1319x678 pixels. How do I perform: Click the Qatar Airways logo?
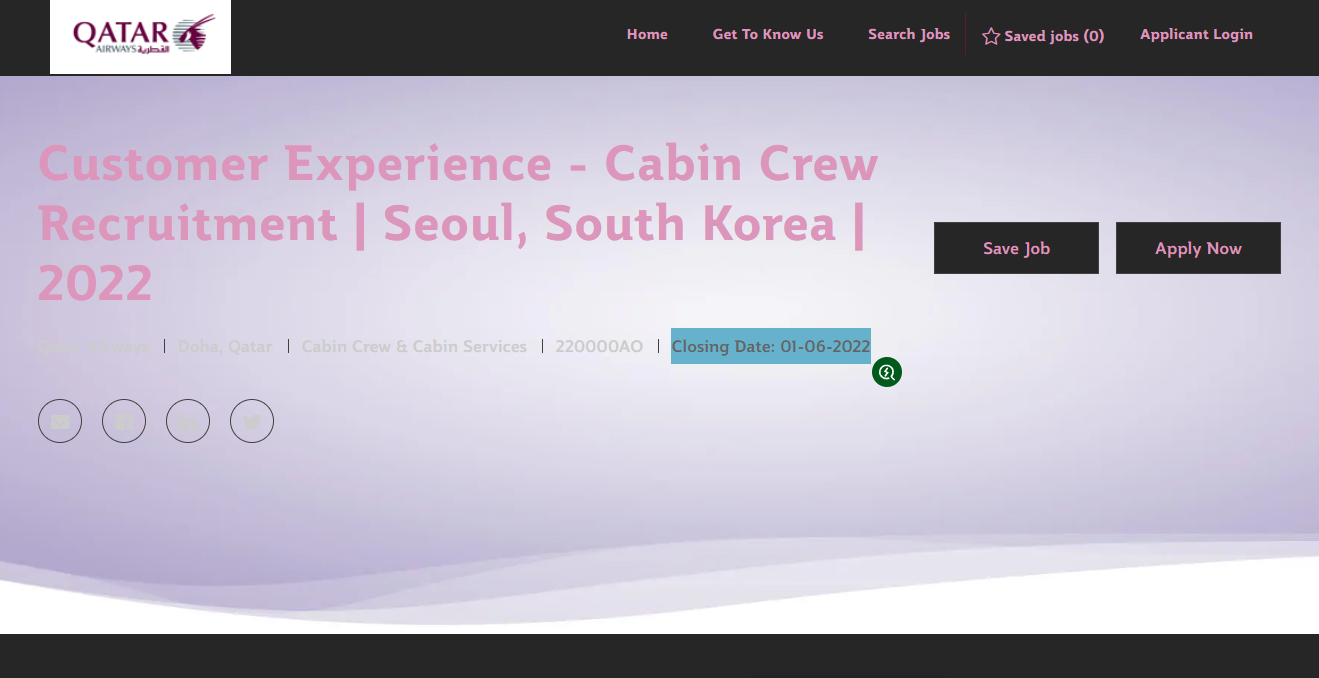click(x=140, y=37)
